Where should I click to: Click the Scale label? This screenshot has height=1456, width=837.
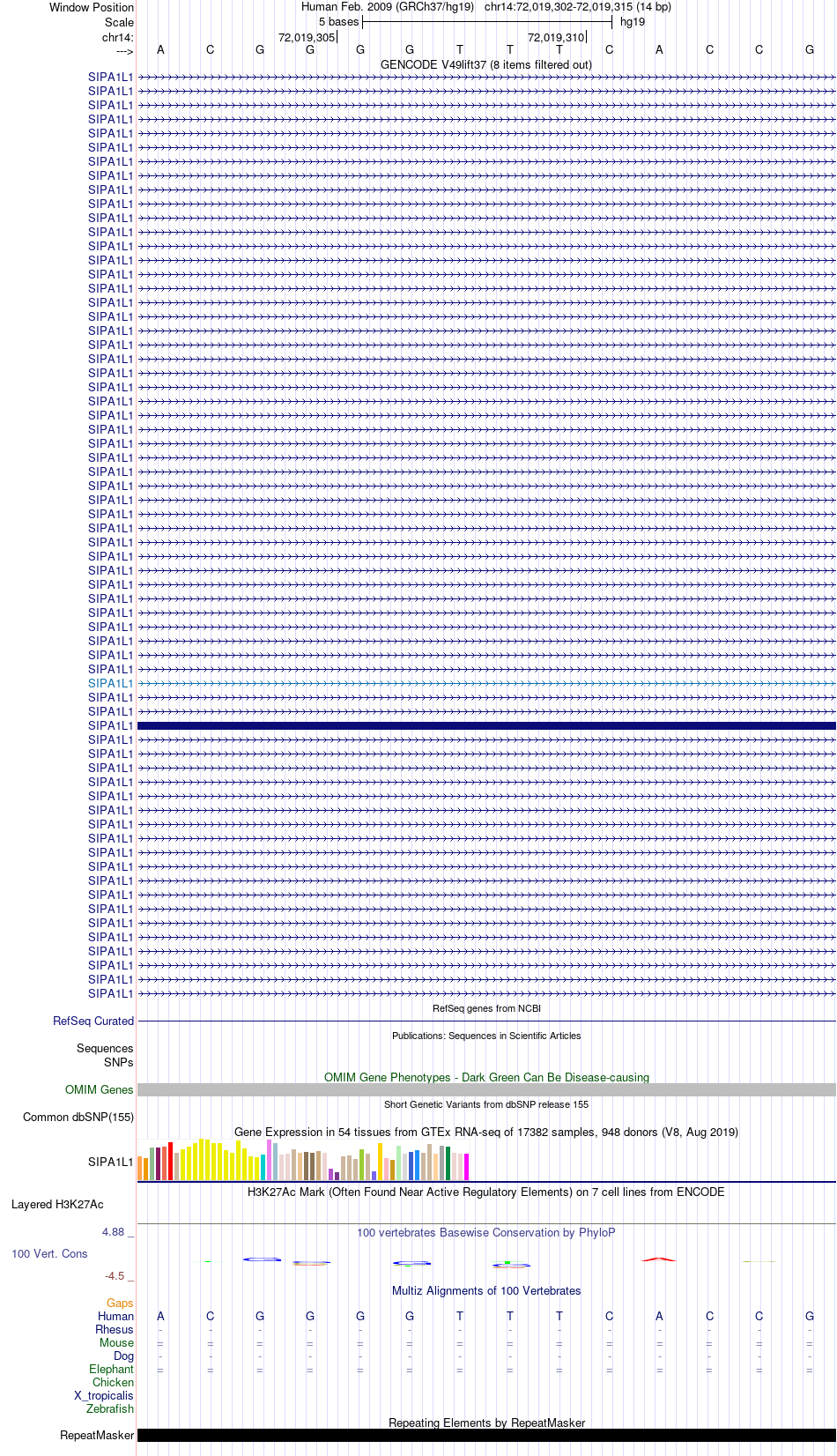click(x=120, y=22)
